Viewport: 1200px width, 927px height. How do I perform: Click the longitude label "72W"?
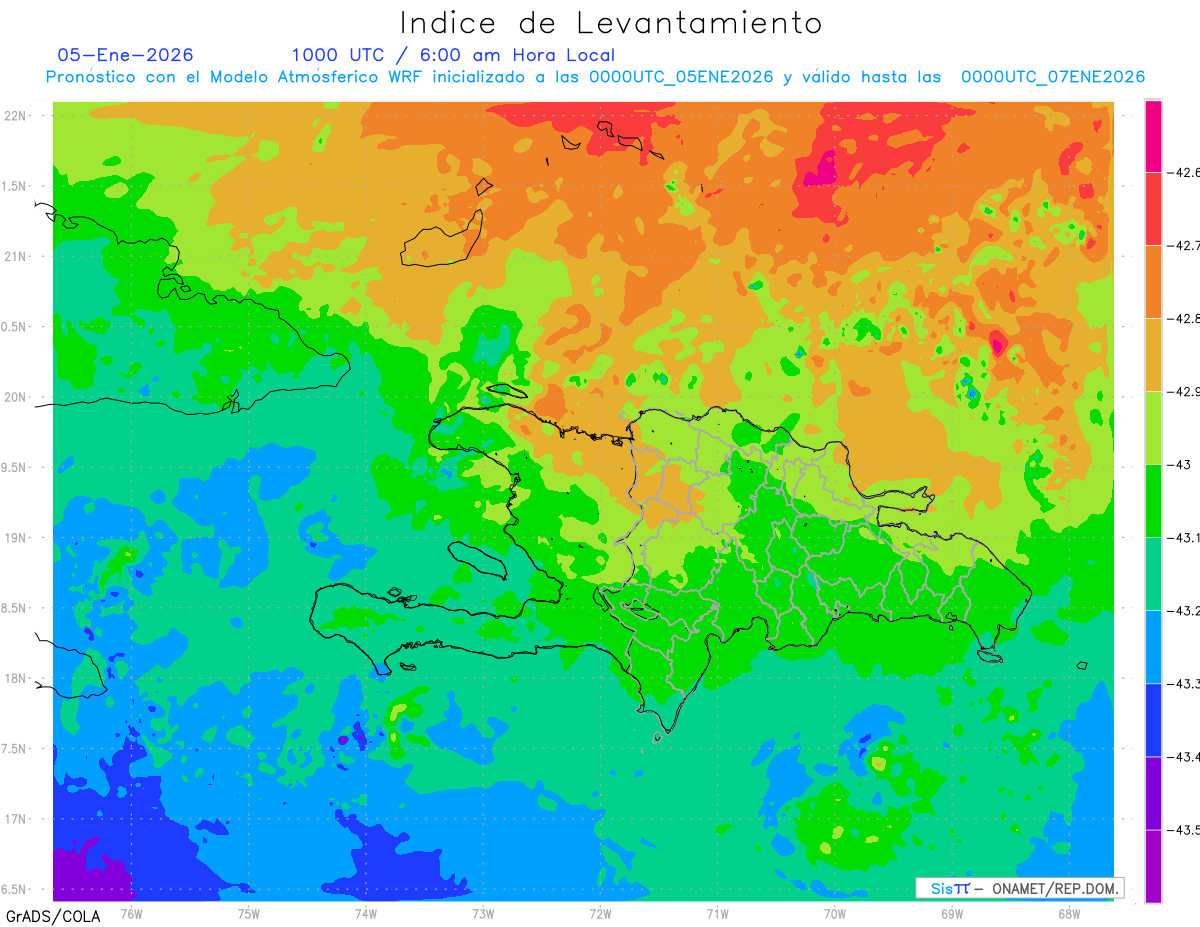coord(600,912)
